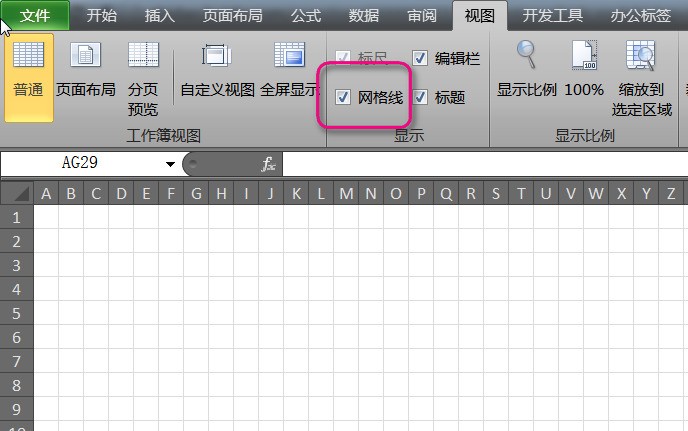The image size is (688, 431).
Task: Insert function via fx icon
Action: pyautogui.click(x=268, y=164)
